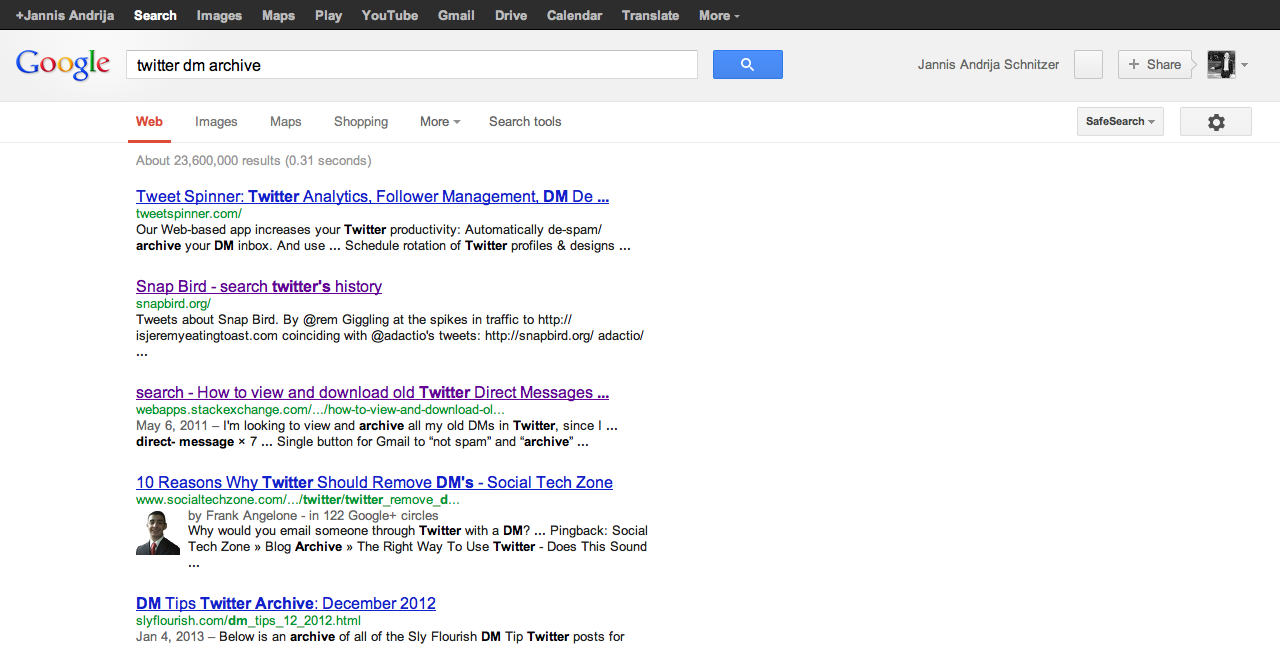
Task: Open How to view and download old Twitter Direct Messages
Action: coord(372,392)
